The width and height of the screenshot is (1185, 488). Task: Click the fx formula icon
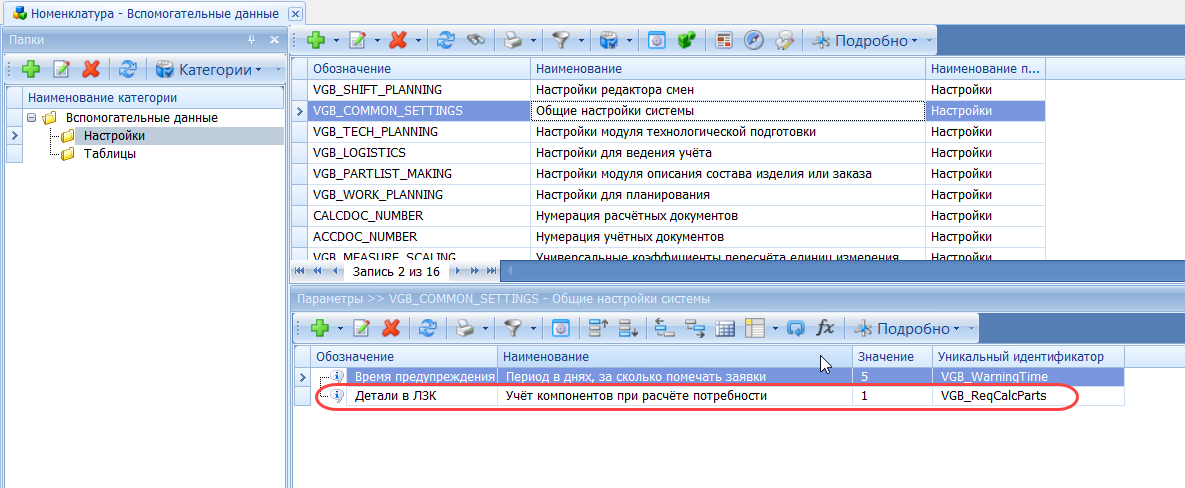[825, 328]
